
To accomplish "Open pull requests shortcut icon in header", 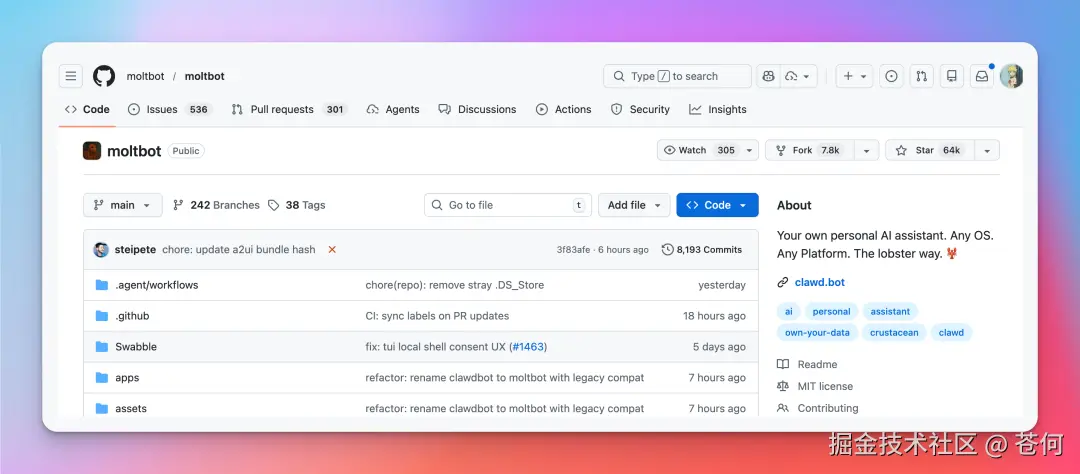I will (922, 76).
